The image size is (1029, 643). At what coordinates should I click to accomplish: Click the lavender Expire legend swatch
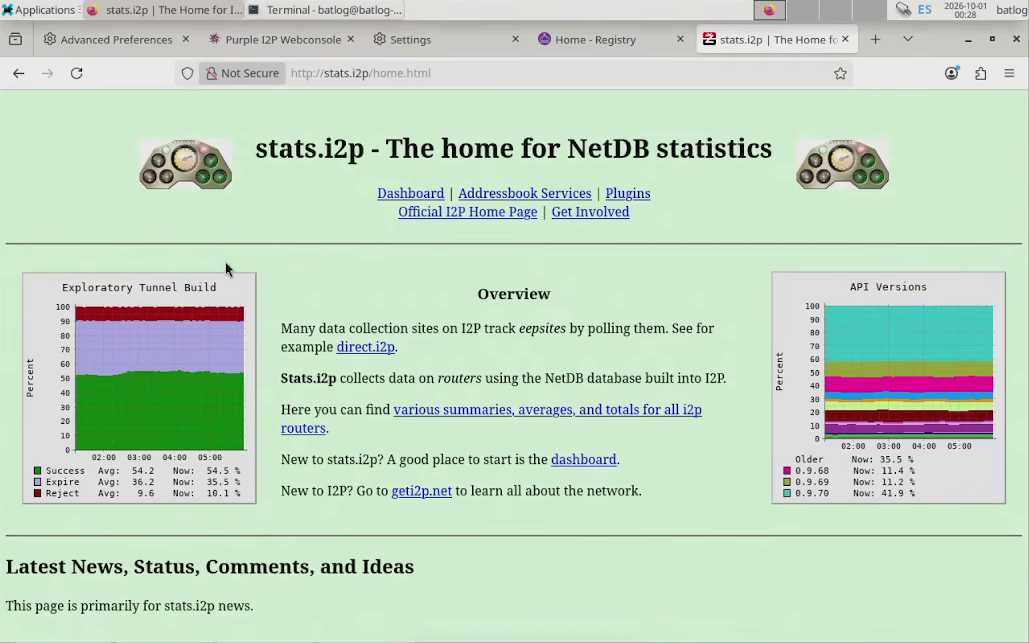(37, 482)
